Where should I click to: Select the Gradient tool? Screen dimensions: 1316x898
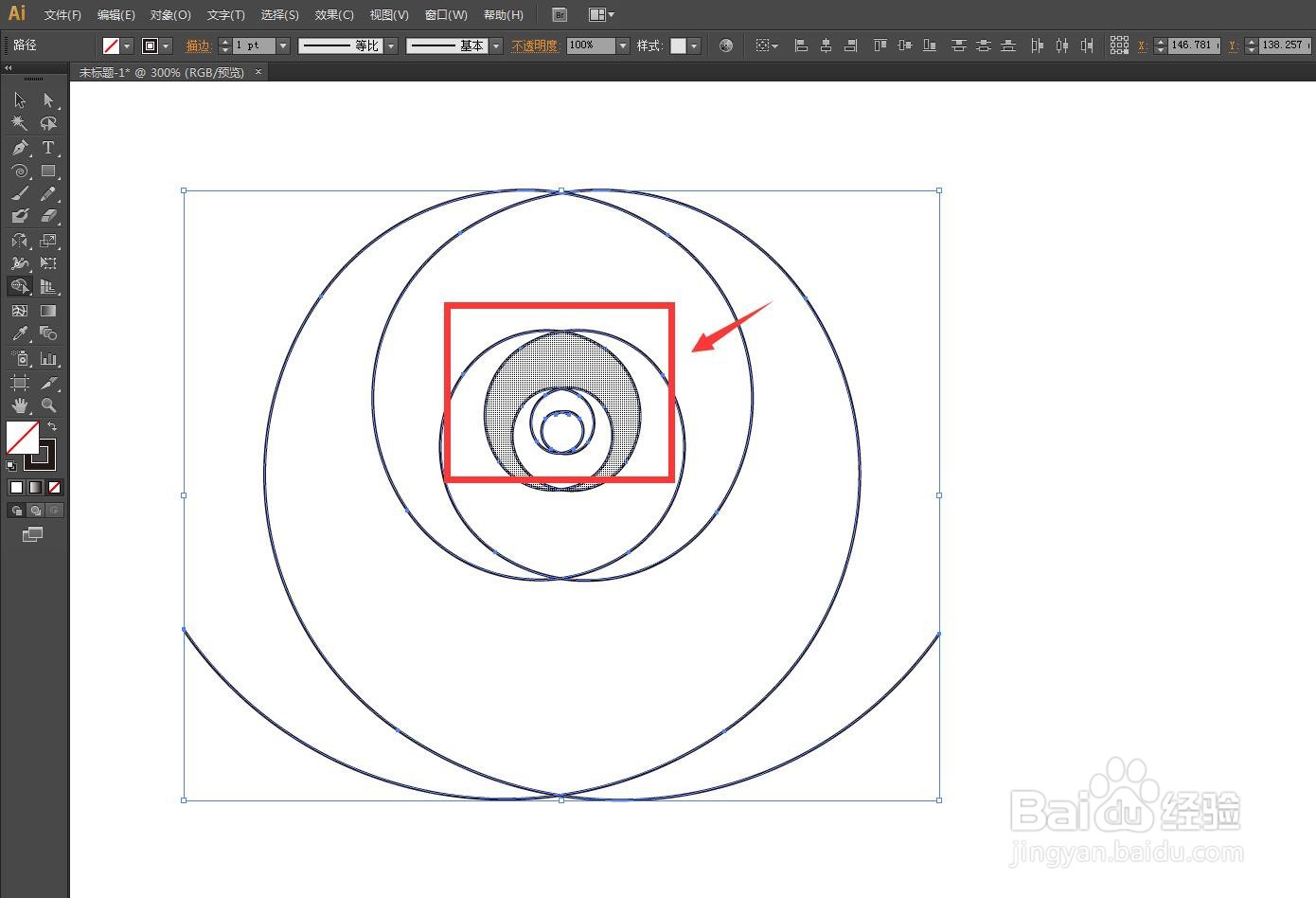pyautogui.click(x=48, y=311)
